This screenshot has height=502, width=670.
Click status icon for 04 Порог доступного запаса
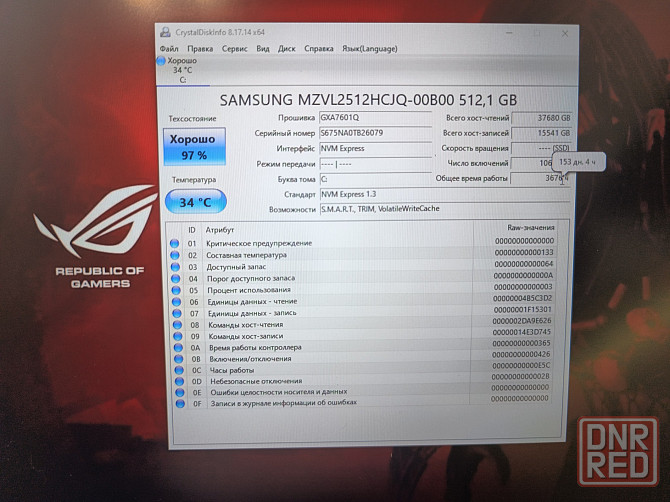click(176, 279)
